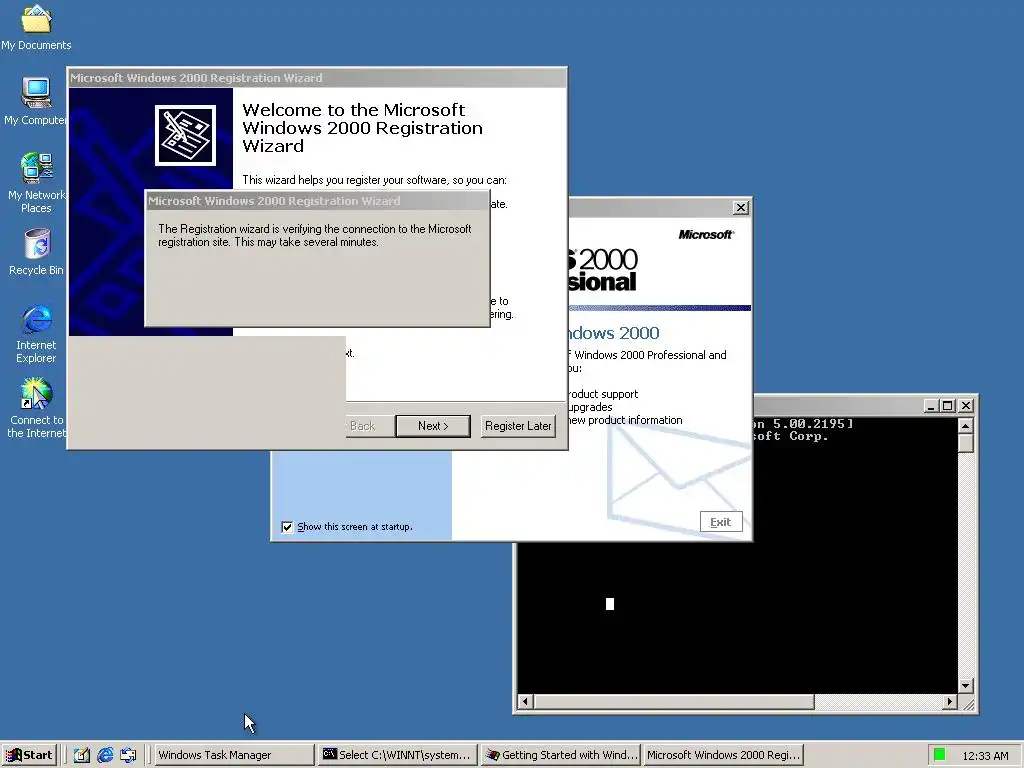Select Connect to the Internet shortcut
This screenshot has height=768, width=1024.
tap(36, 408)
